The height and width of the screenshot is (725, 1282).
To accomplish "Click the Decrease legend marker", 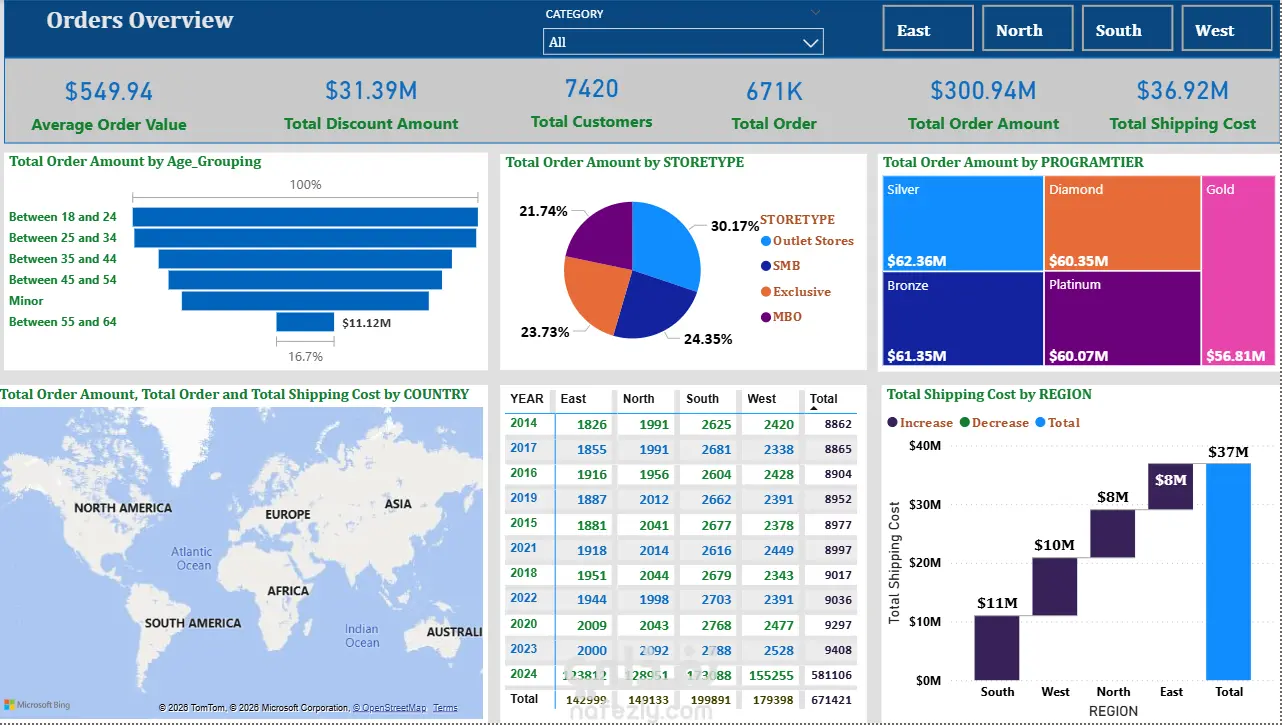I will click(x=965, y=423).
